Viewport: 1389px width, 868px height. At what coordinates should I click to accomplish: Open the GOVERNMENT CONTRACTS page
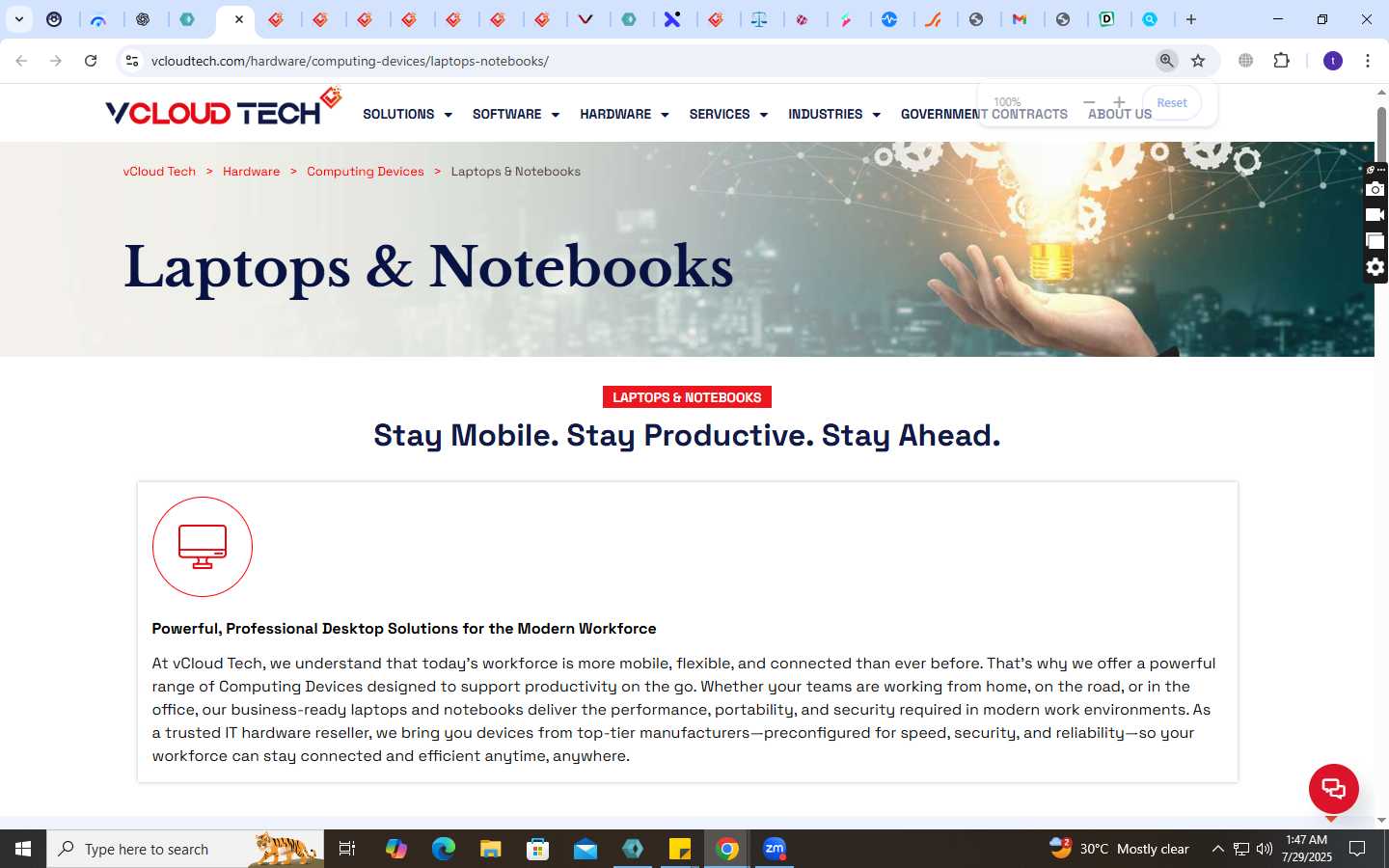[984, 114]
